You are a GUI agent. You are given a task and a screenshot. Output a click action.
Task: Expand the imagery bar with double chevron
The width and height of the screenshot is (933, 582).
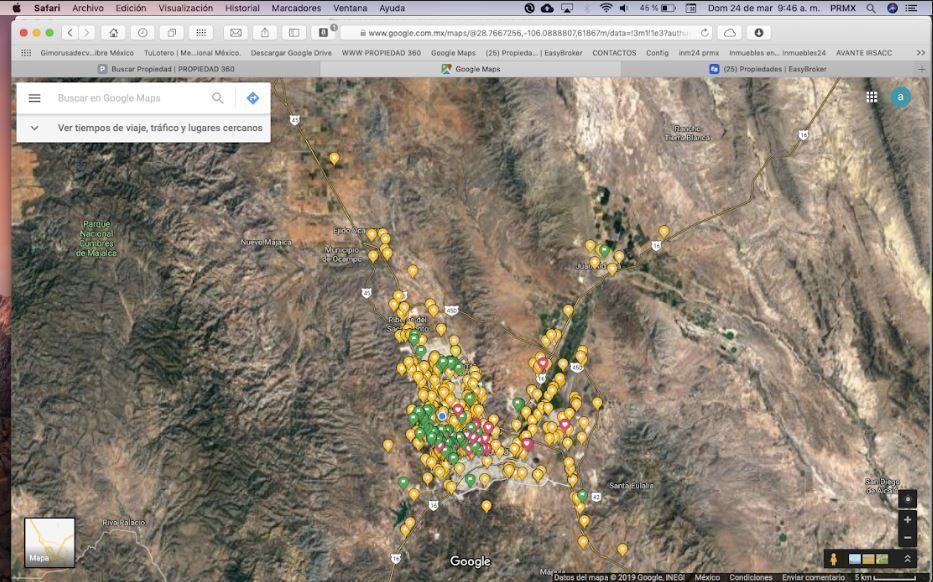908,559
